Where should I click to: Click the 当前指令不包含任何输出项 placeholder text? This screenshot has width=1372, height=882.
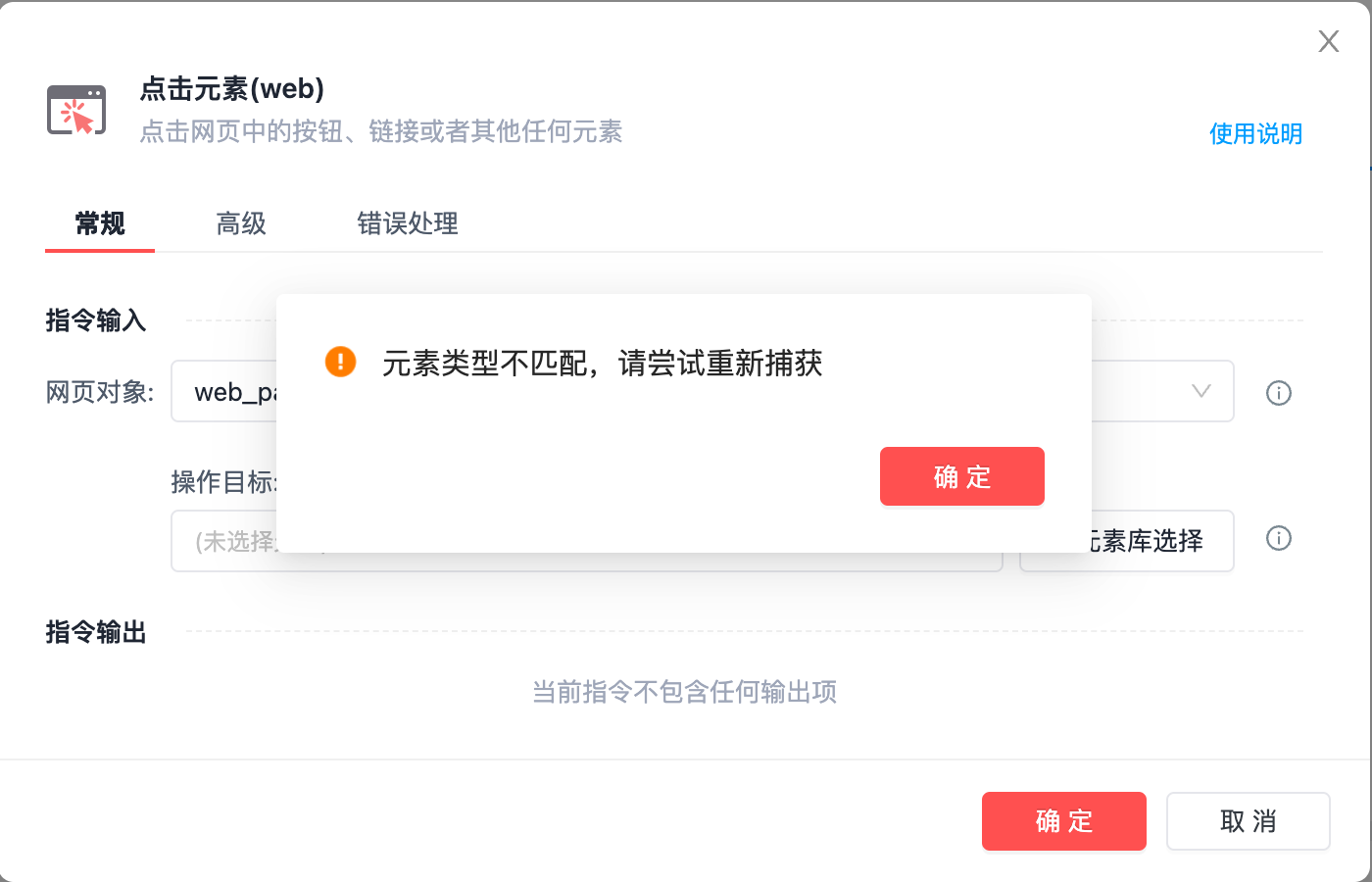[x=684, y=692]
